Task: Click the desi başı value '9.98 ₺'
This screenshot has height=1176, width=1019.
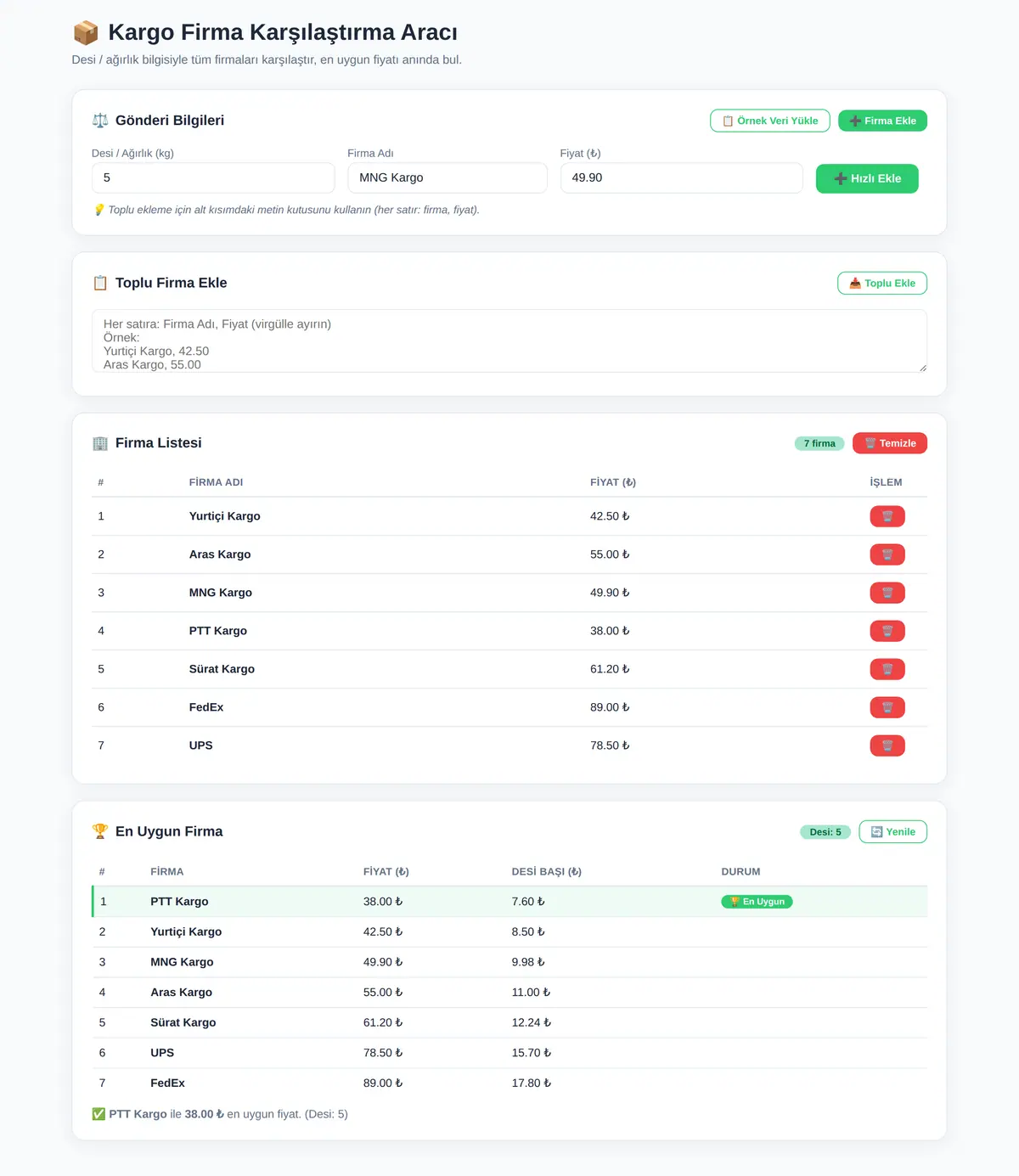Action: [x=528, y=962]
